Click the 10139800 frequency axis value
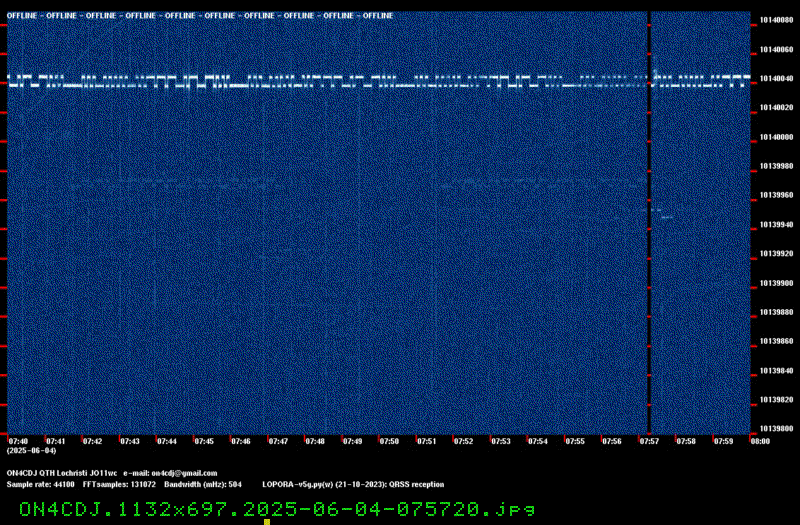Screen dimensions: 800x525 777,429
